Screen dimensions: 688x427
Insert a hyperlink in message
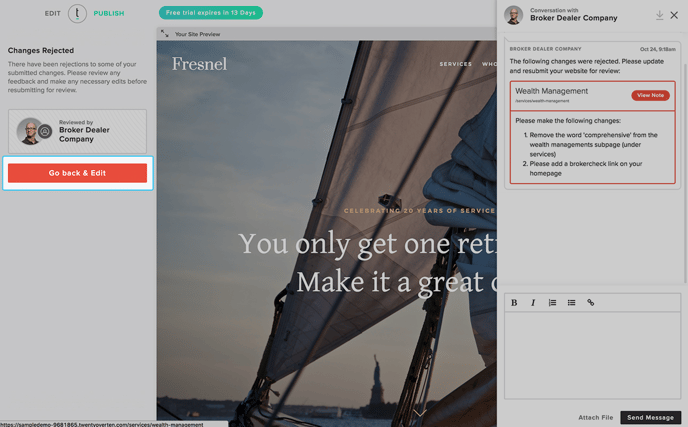(x=591, y=302)
